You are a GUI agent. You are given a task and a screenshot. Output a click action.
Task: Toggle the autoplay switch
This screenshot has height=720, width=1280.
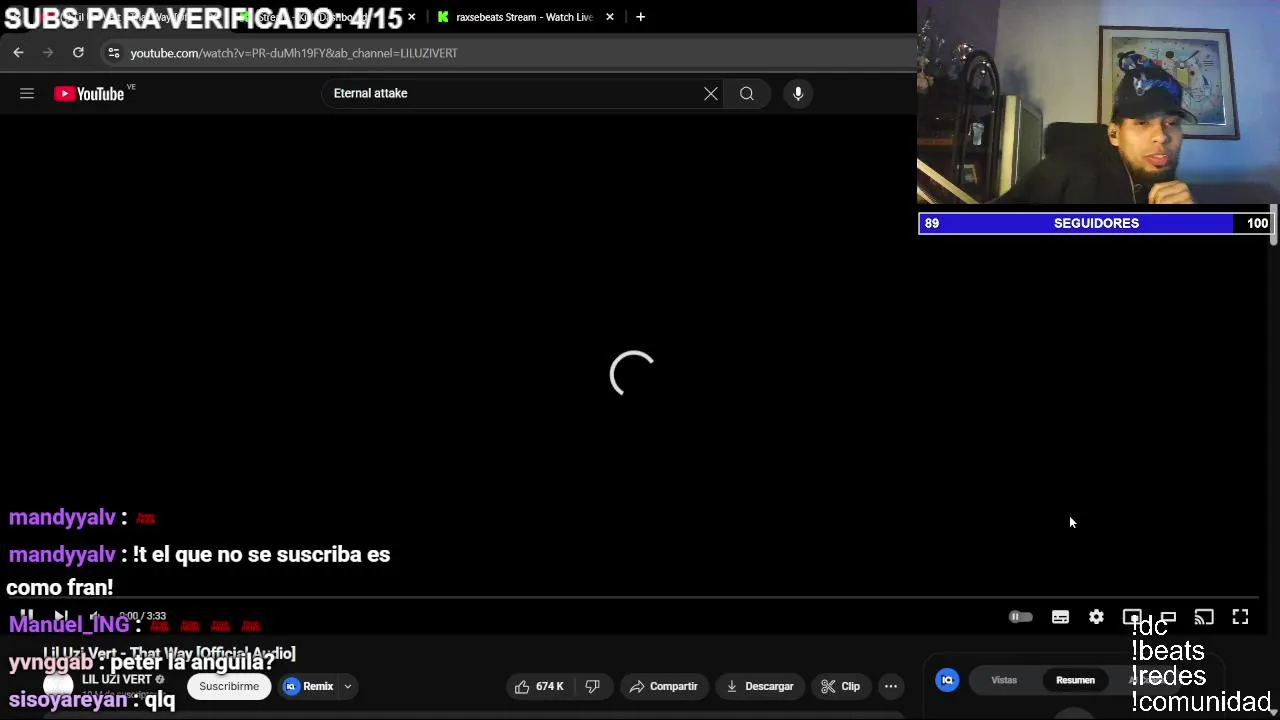click(1020, 617)
